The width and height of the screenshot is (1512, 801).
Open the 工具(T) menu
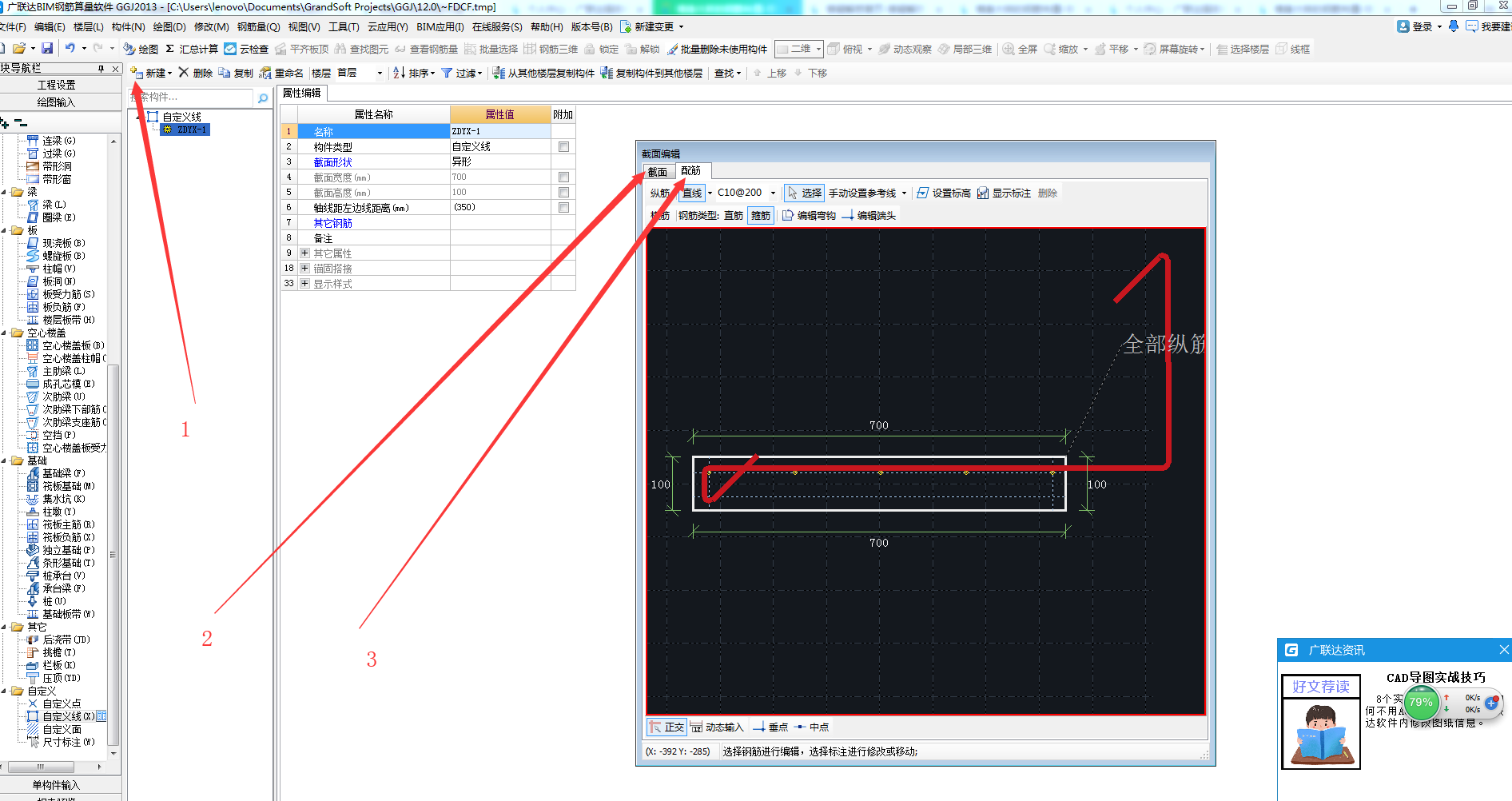coord(344,26)
